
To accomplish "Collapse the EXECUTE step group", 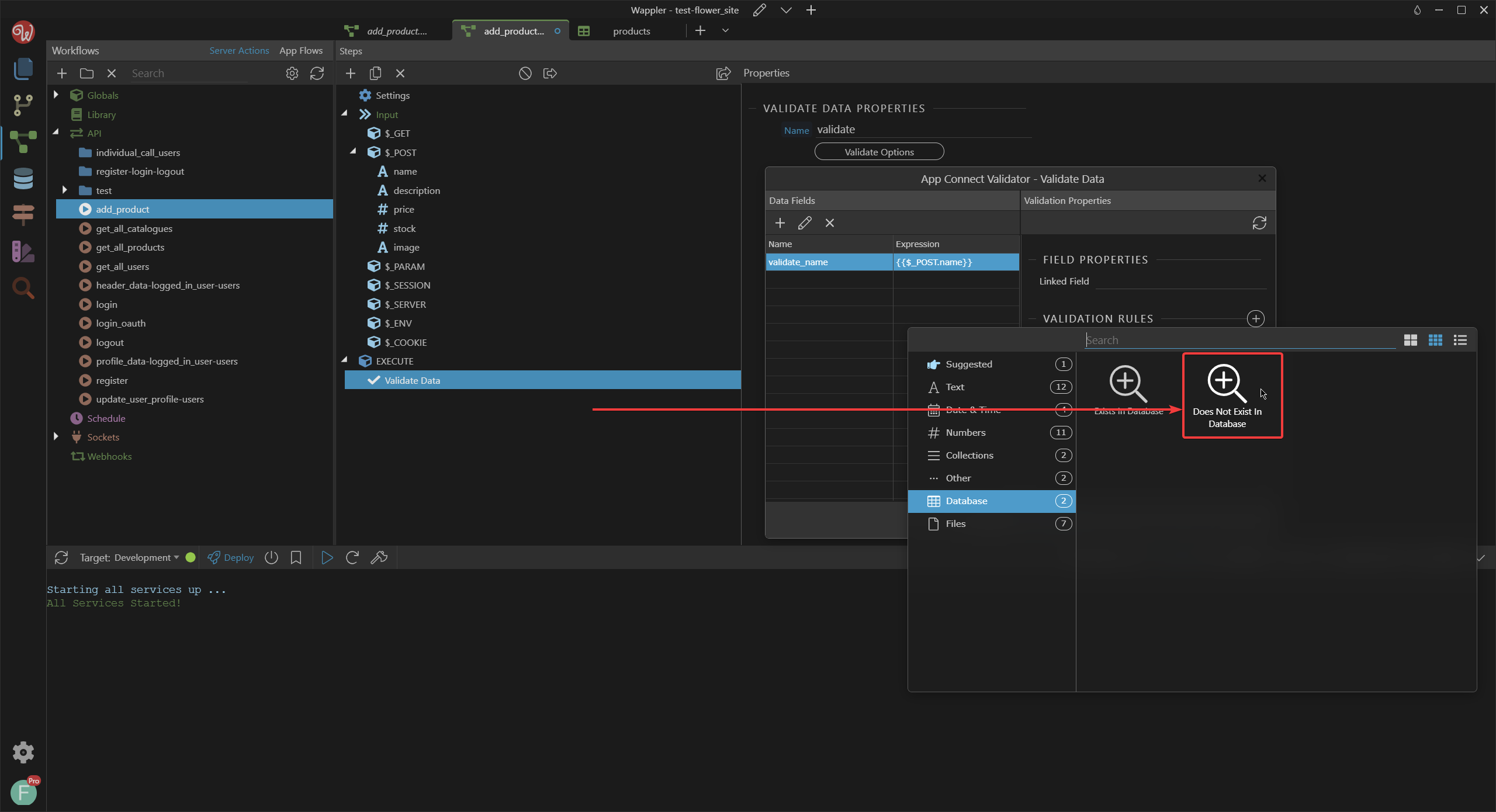I will pyautogui.click(x=345, y=360).
